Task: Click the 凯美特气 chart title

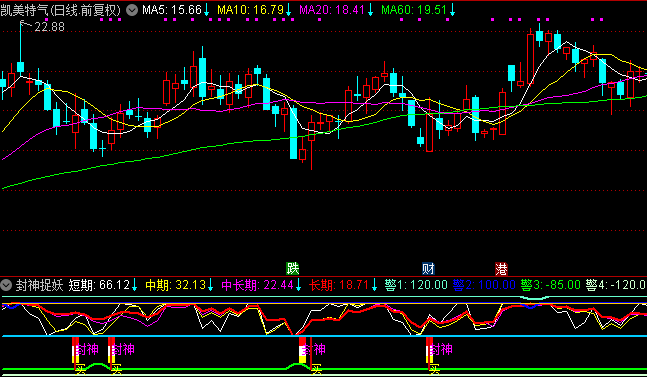Action: [x=61, y=10]
